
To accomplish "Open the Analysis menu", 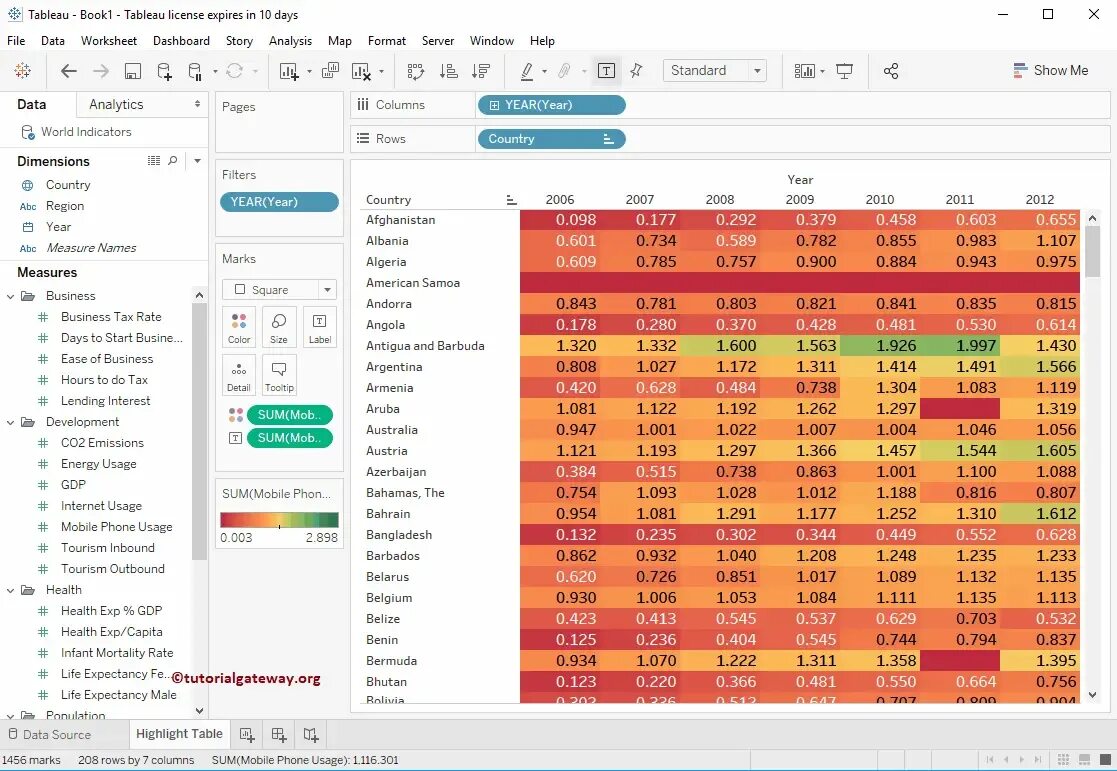I will [290, 41].
